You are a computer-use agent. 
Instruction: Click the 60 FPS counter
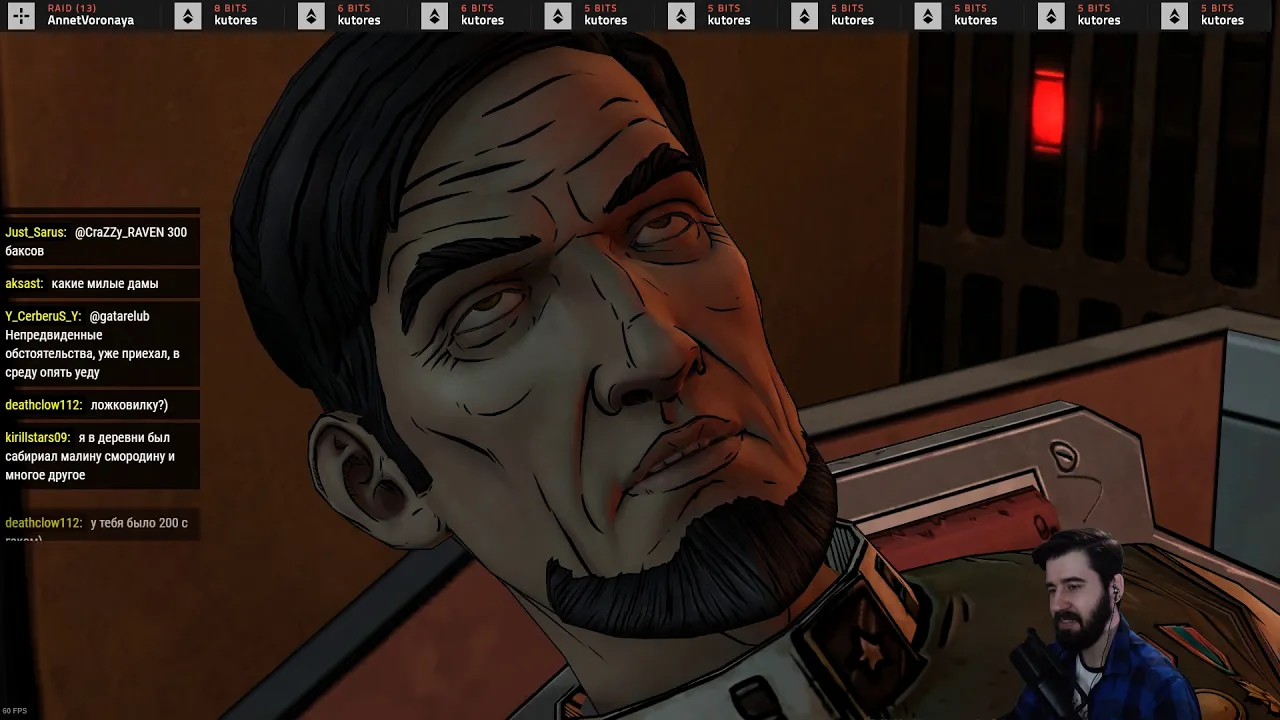tap(15, 711)
